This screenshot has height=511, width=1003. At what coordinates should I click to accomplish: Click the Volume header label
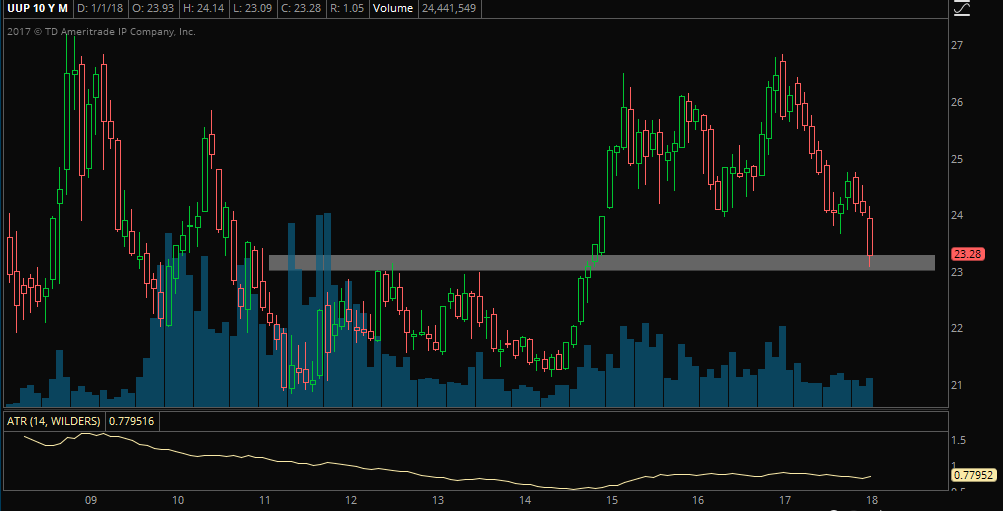(393, 8)
